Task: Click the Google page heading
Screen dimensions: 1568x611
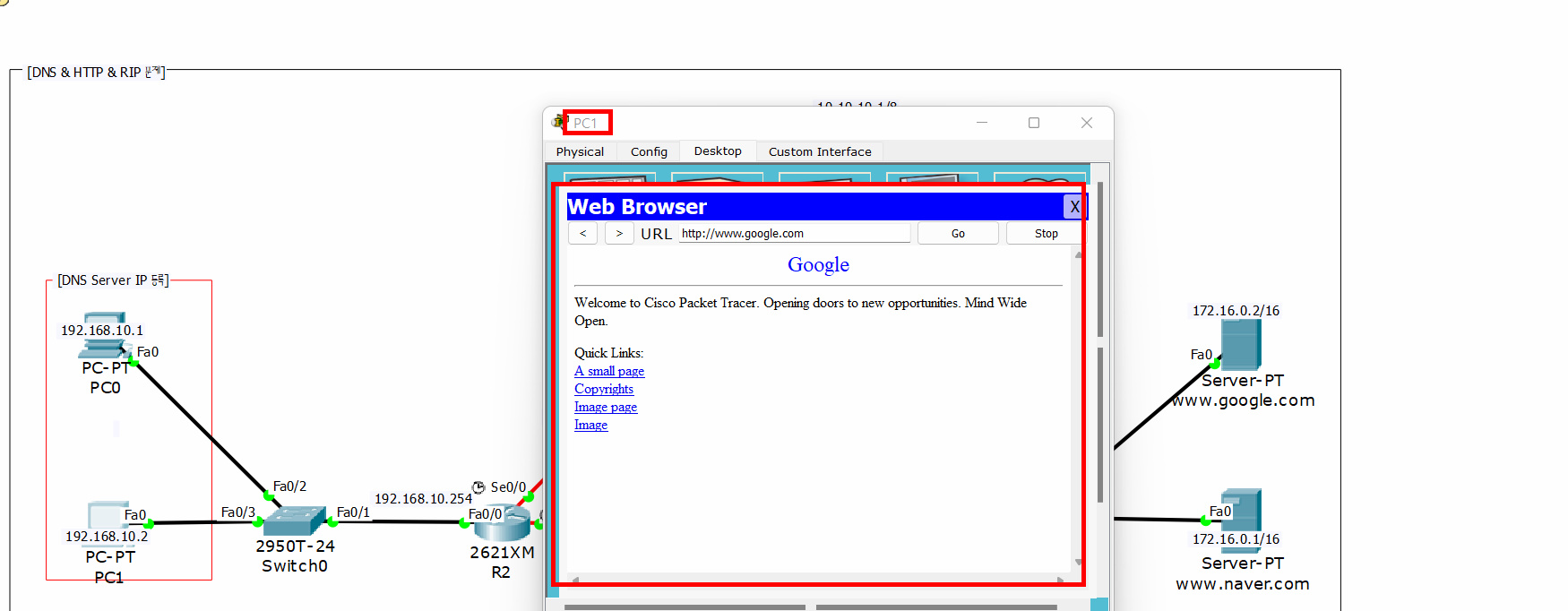Action: click(818, 264)
